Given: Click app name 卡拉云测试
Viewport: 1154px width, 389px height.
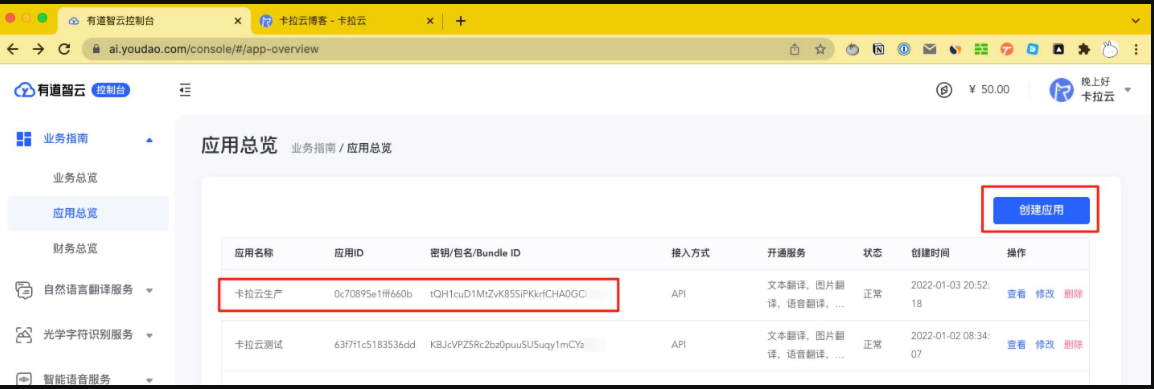Looking at the screenshot, I should pyautogui.click(x=257, y=344).
